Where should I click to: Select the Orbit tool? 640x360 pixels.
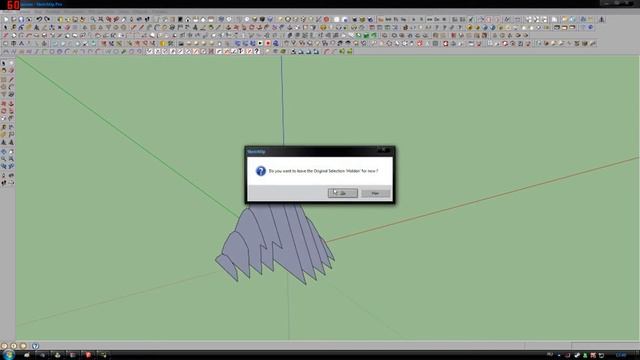click(x=4, y=152)
